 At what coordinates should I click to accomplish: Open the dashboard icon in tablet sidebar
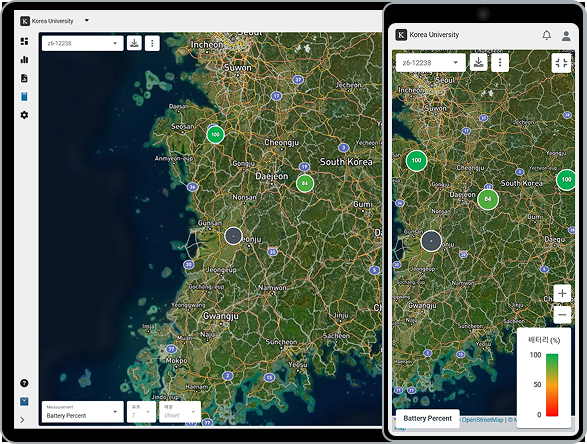tap(24, 41)
